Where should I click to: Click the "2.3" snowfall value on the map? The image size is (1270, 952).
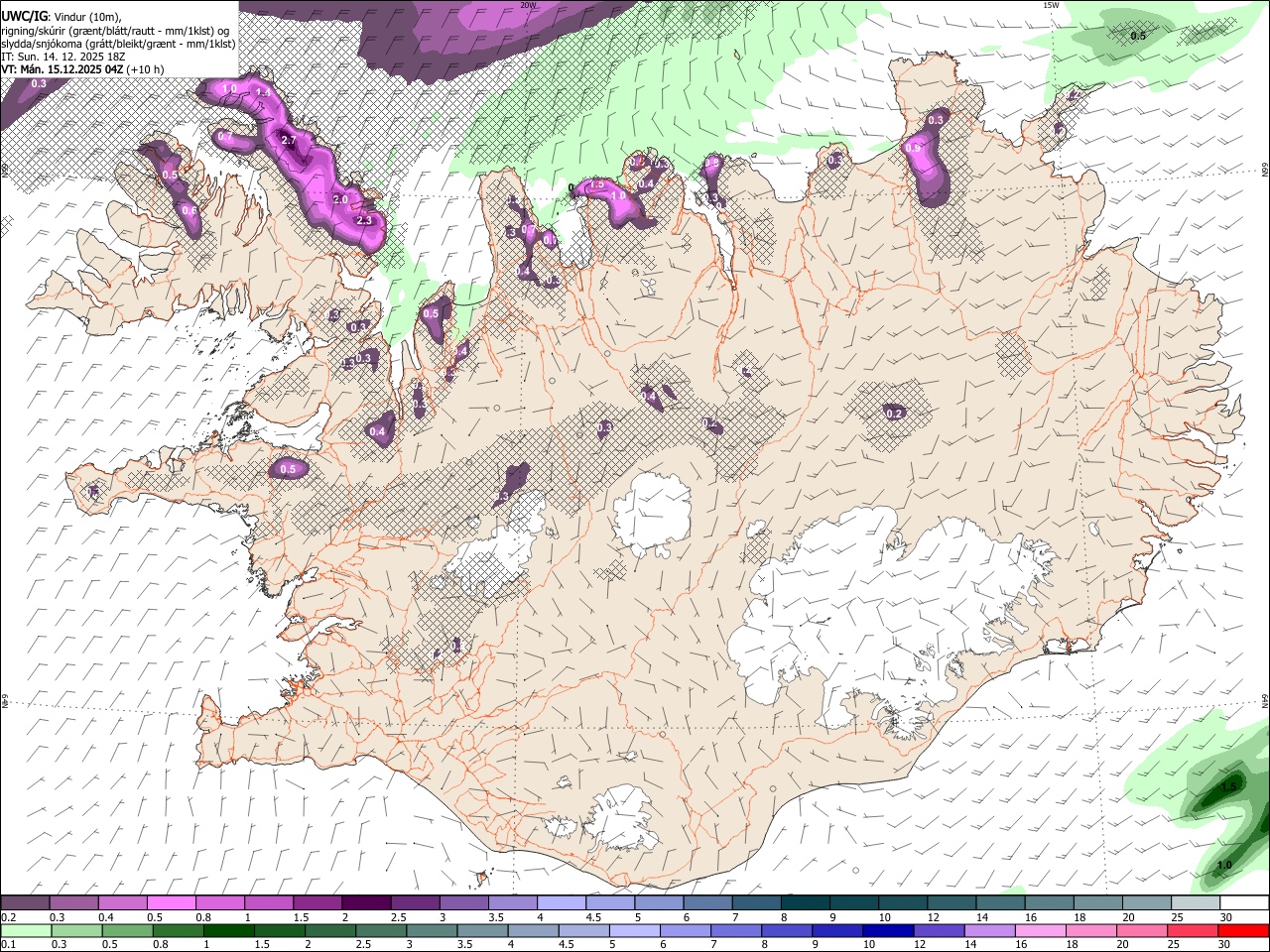point(364,220)
